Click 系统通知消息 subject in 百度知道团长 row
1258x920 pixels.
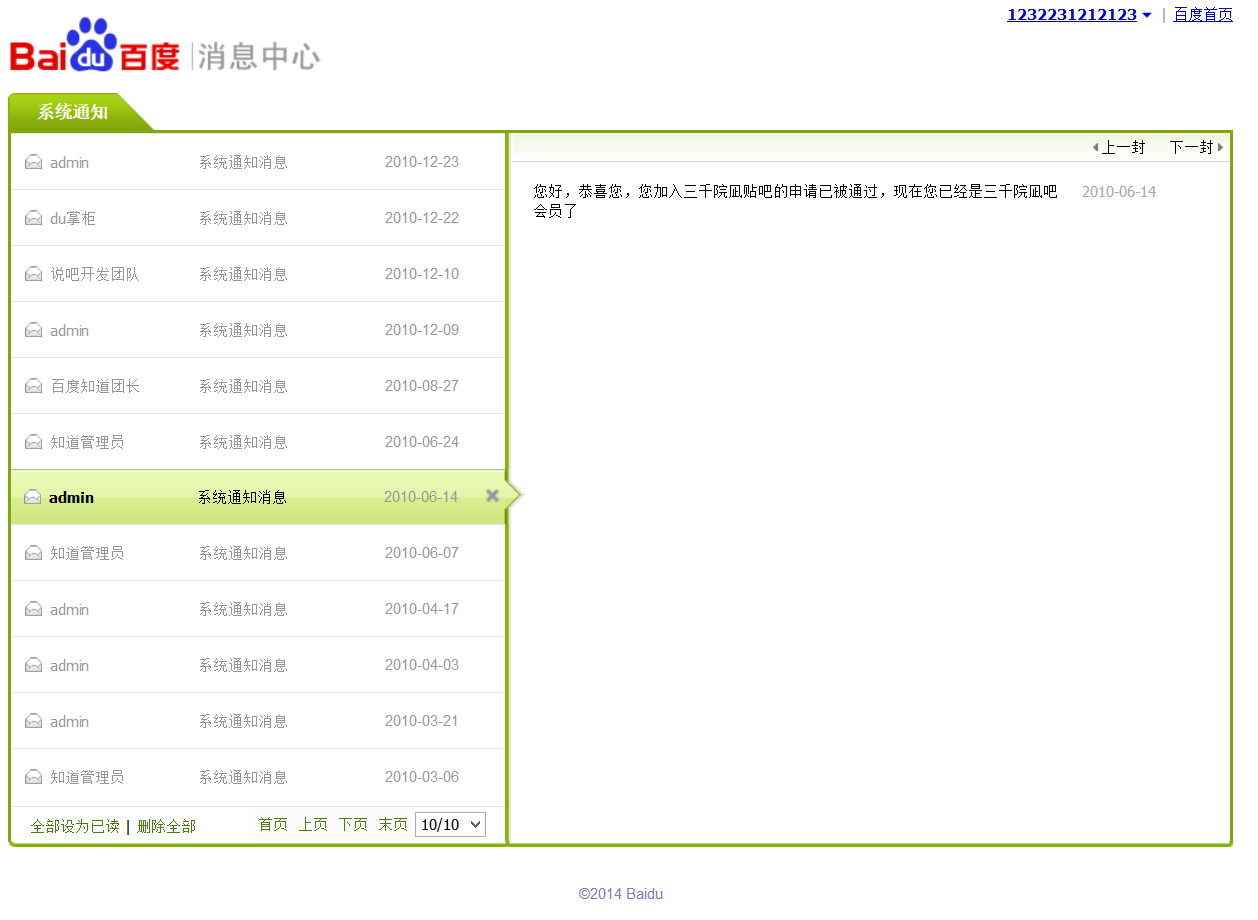point(243,386)
